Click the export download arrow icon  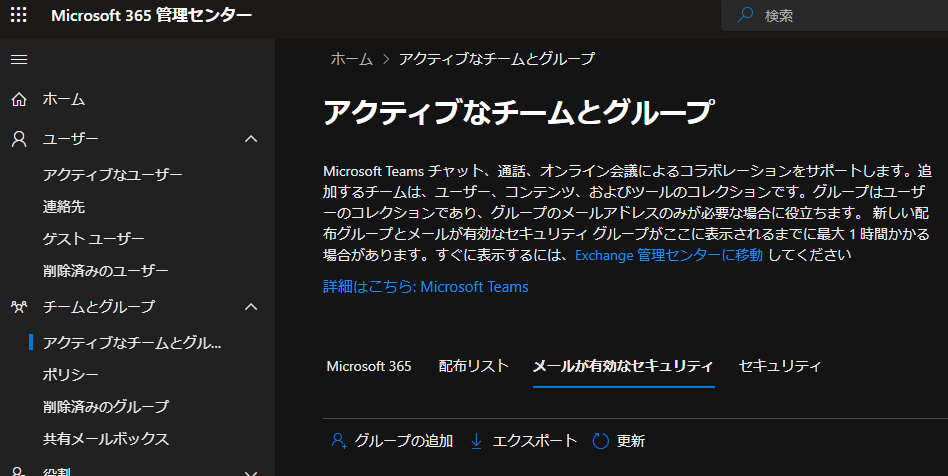[x=476, y=441]
